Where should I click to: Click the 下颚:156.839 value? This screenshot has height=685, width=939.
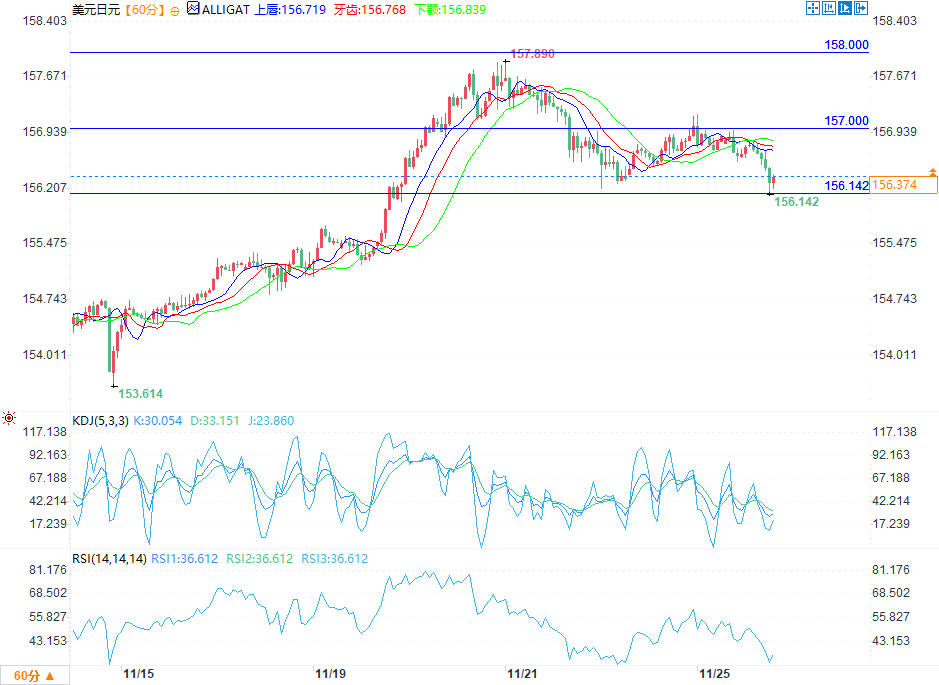click(450, 10)
